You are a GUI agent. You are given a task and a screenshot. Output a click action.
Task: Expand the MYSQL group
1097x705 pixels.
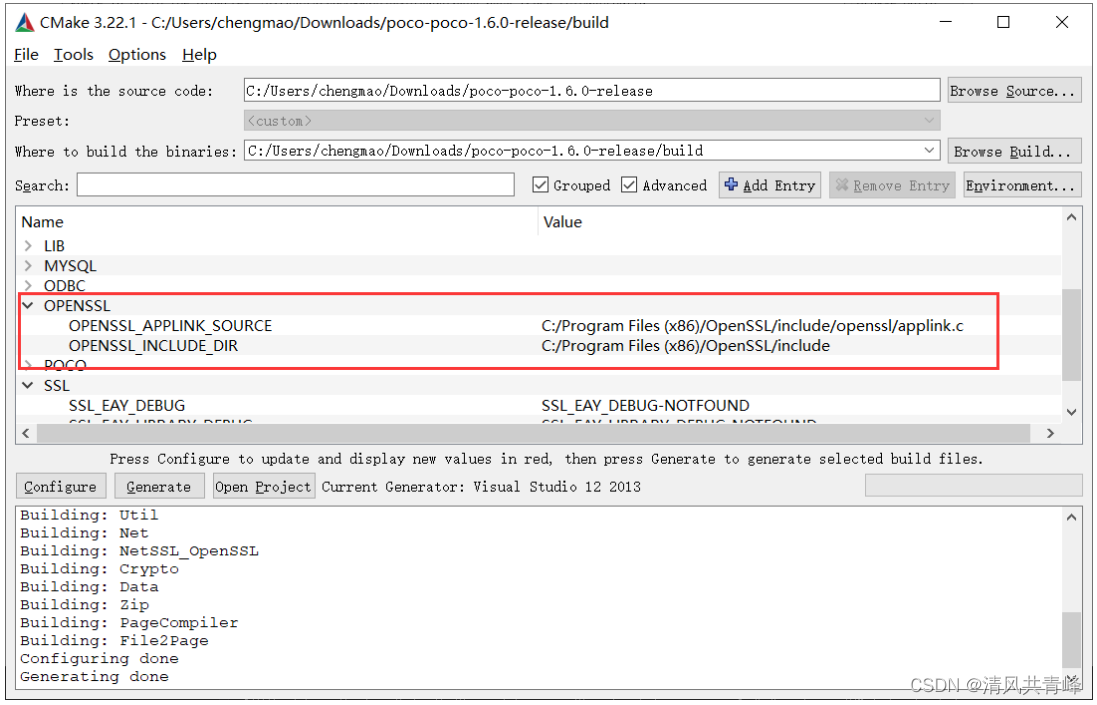[x=28, y=266]
